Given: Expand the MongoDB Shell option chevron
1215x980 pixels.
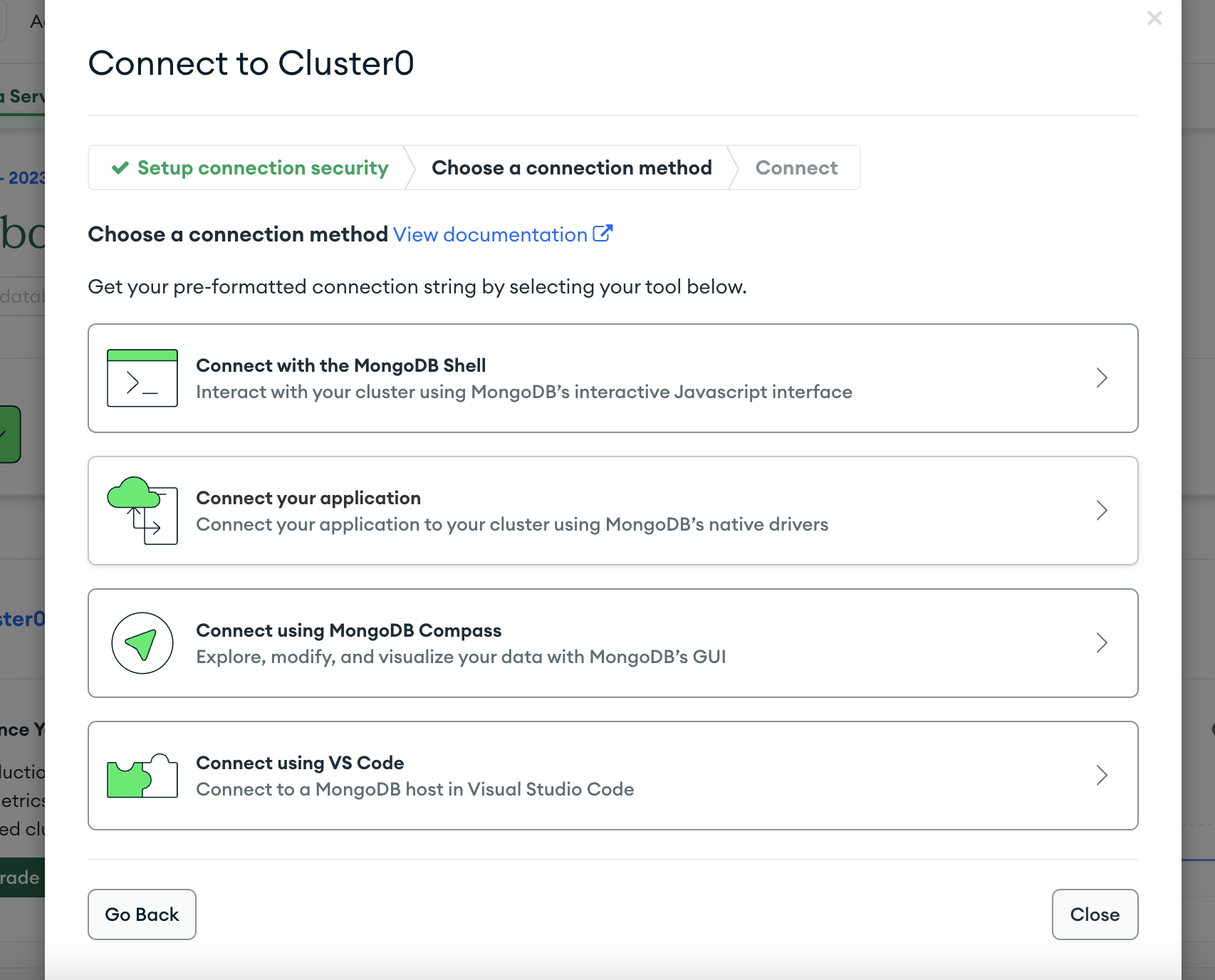Looking at the screenshot, I should click(1102, 378).
